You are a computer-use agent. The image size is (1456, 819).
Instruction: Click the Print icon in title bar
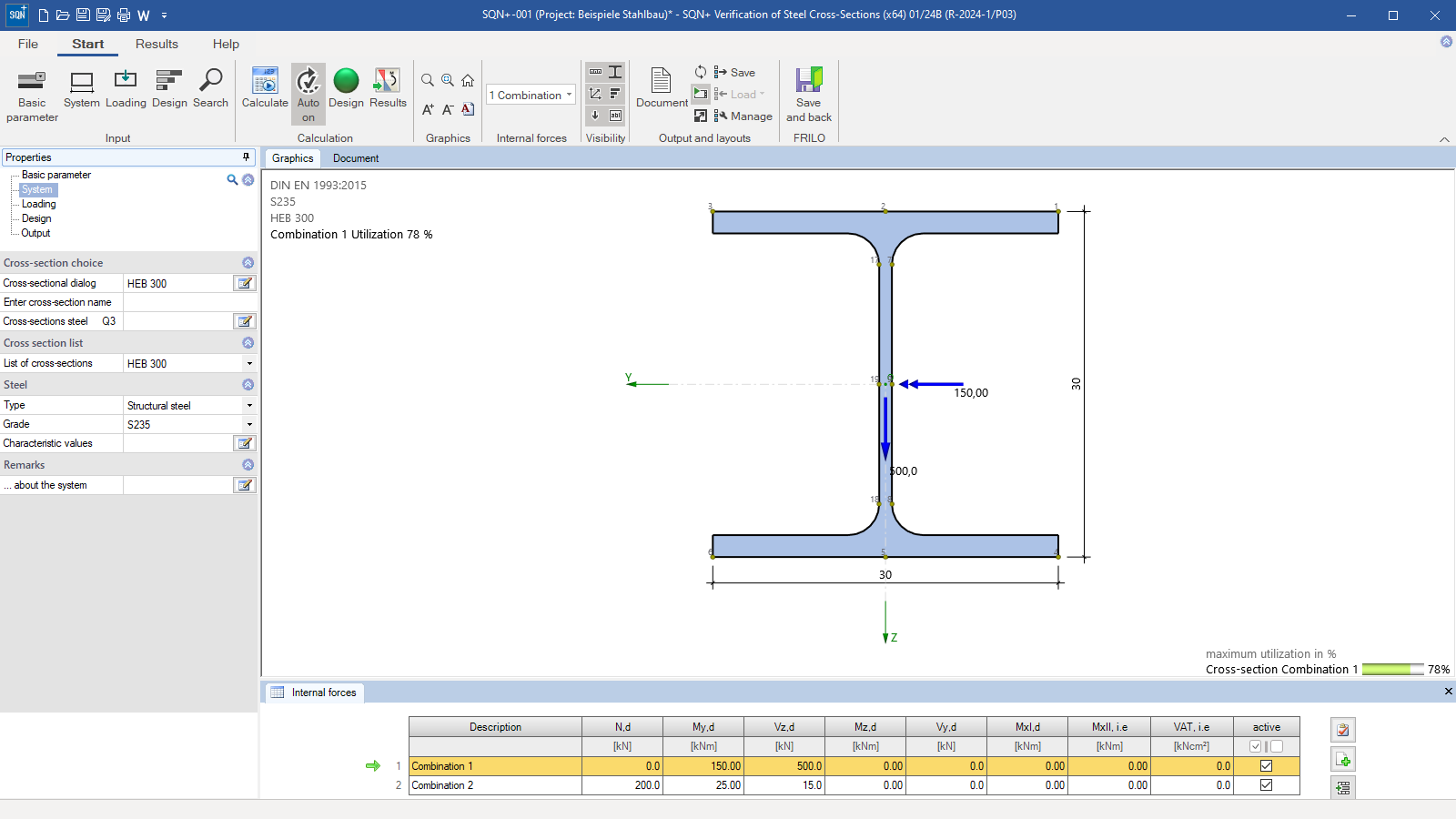tap(124, 15)
